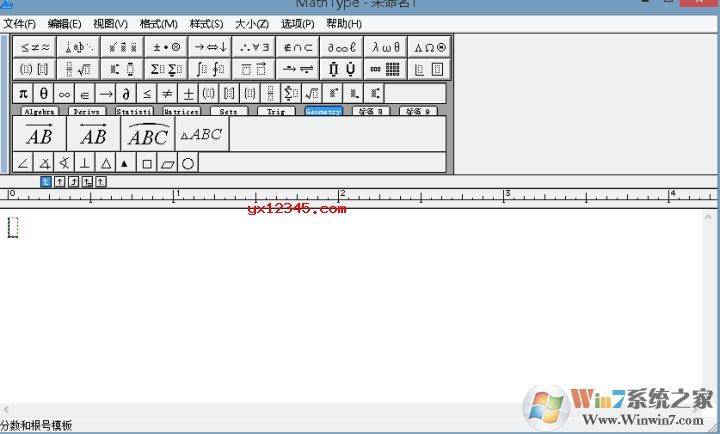Open the underbar and overbar templates palette

coord(254,69)
